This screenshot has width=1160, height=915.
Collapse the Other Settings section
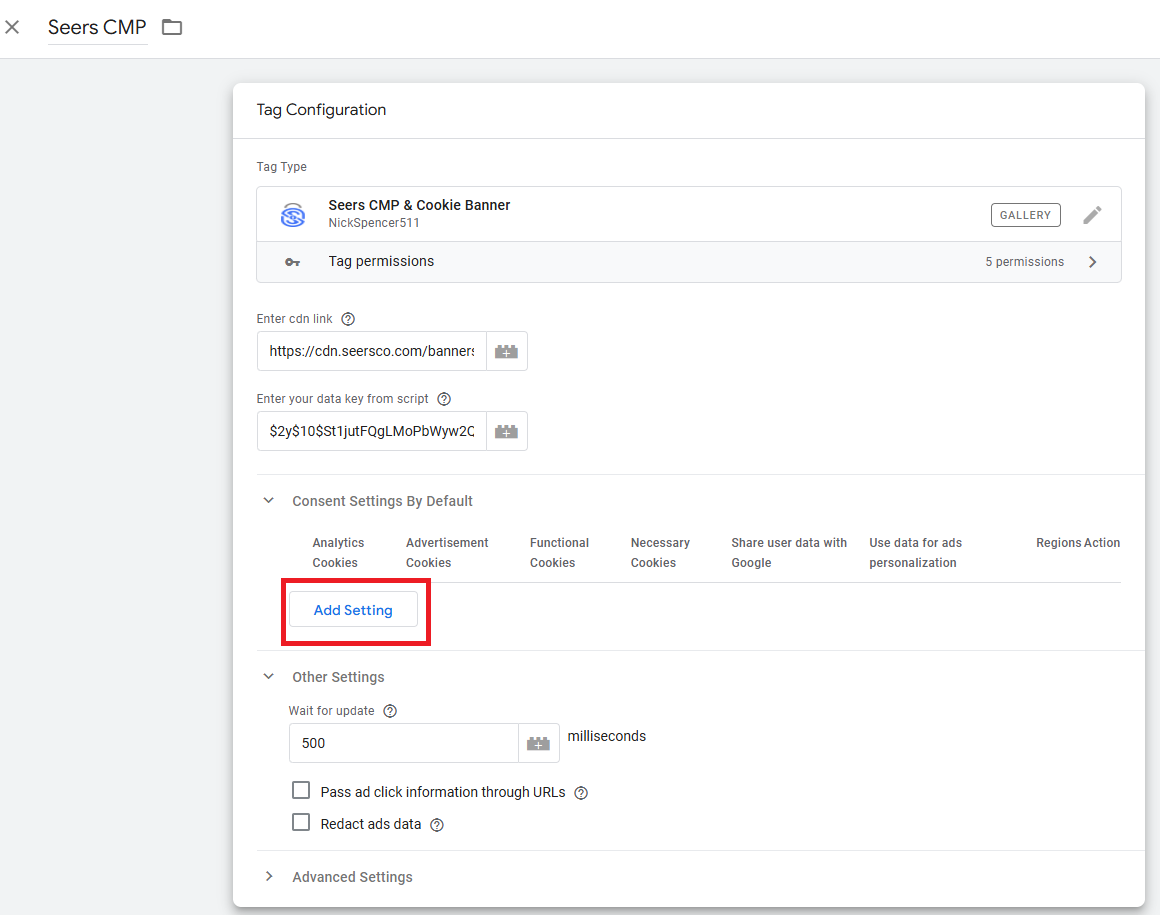point(268,677)
